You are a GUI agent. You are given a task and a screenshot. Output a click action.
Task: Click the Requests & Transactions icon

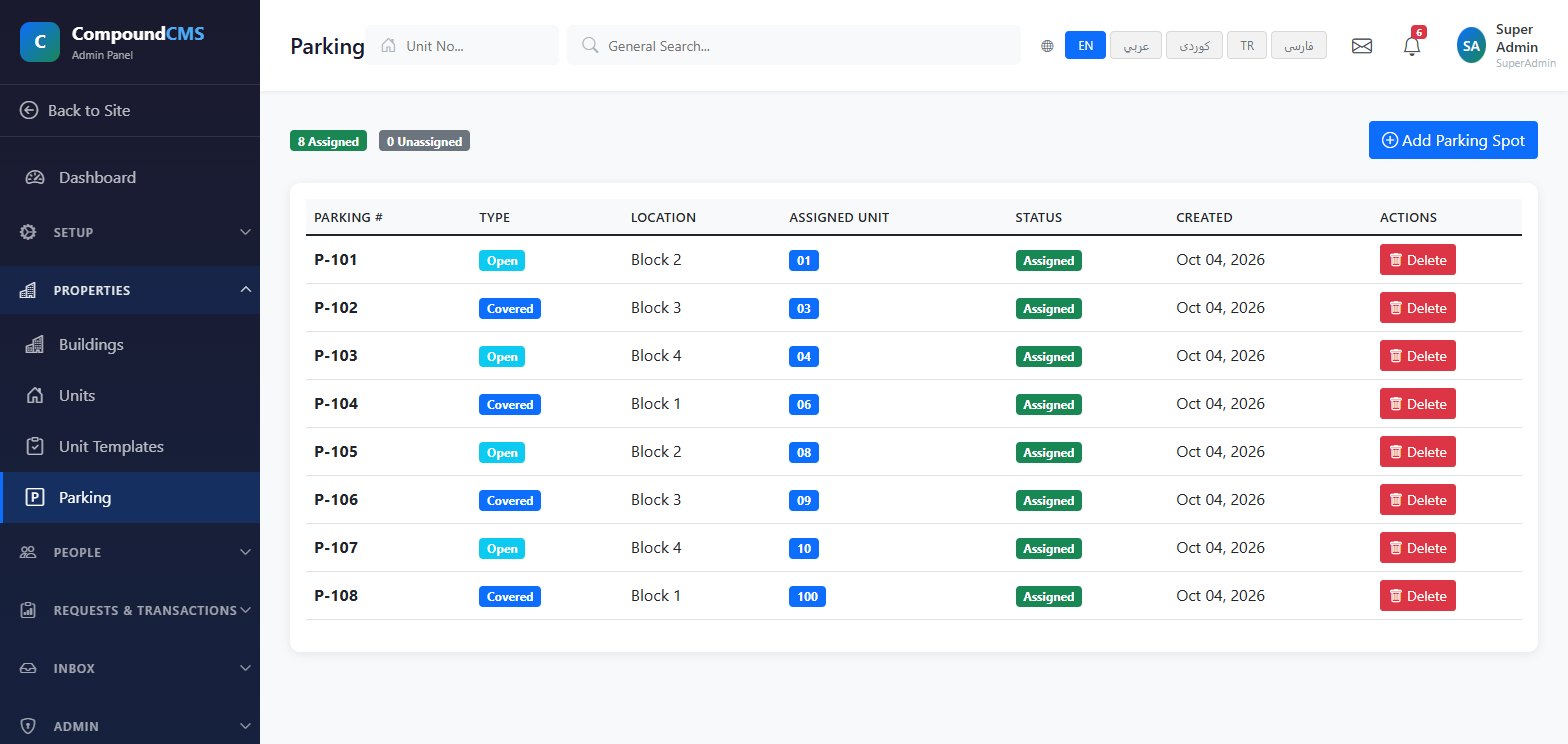29,610
